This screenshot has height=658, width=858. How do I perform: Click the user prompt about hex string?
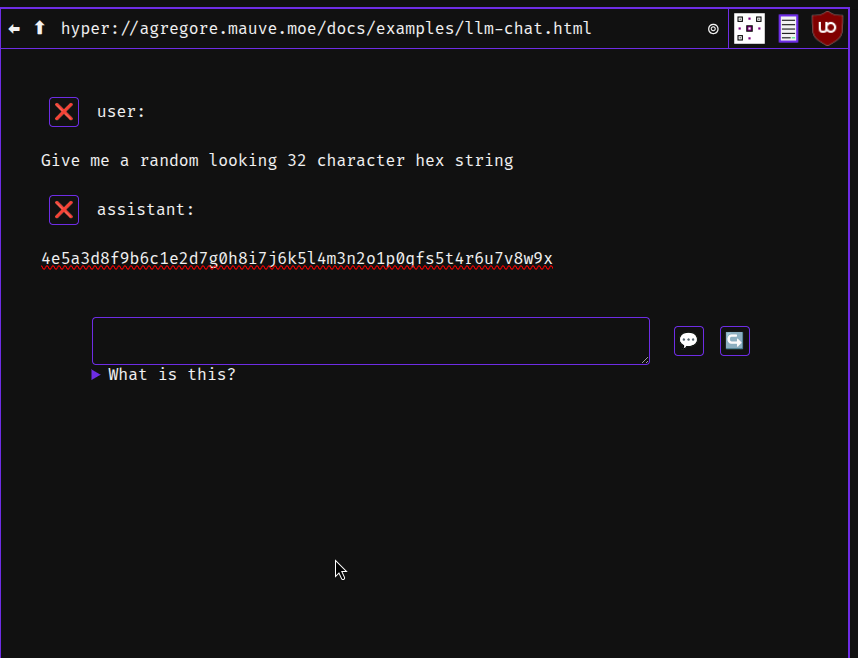pos(277,161)
